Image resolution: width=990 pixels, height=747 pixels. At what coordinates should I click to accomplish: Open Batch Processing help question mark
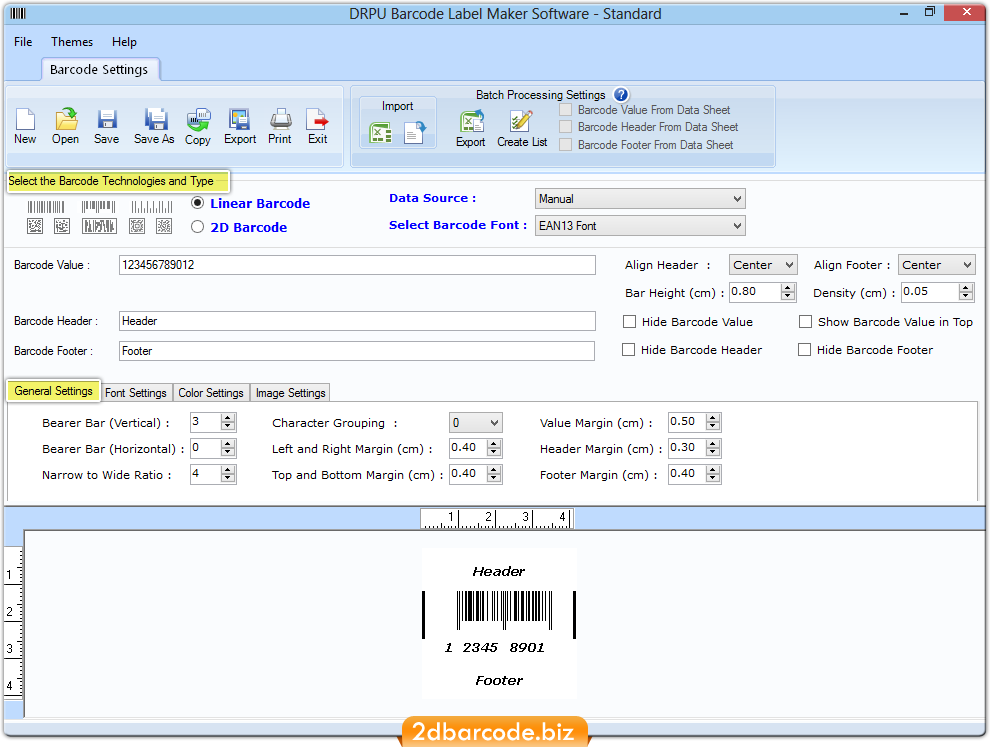coord(621,95)
